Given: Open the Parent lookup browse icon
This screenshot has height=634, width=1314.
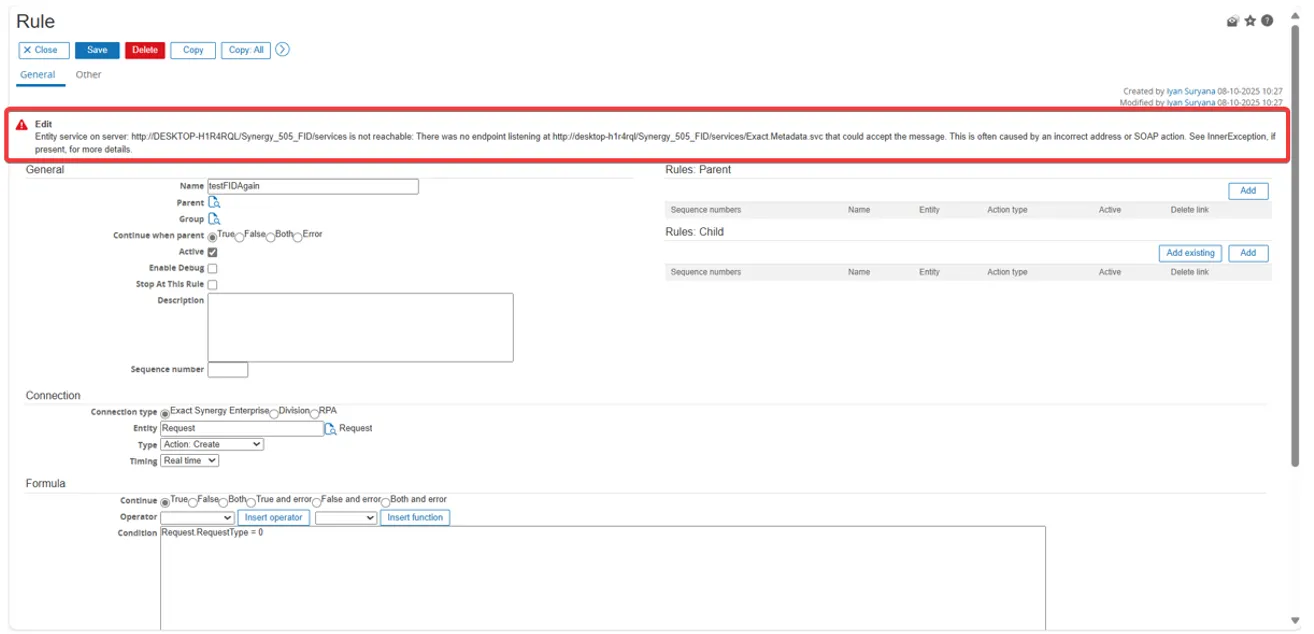Looking at the screenshot, I should click(x=214, y=203).
